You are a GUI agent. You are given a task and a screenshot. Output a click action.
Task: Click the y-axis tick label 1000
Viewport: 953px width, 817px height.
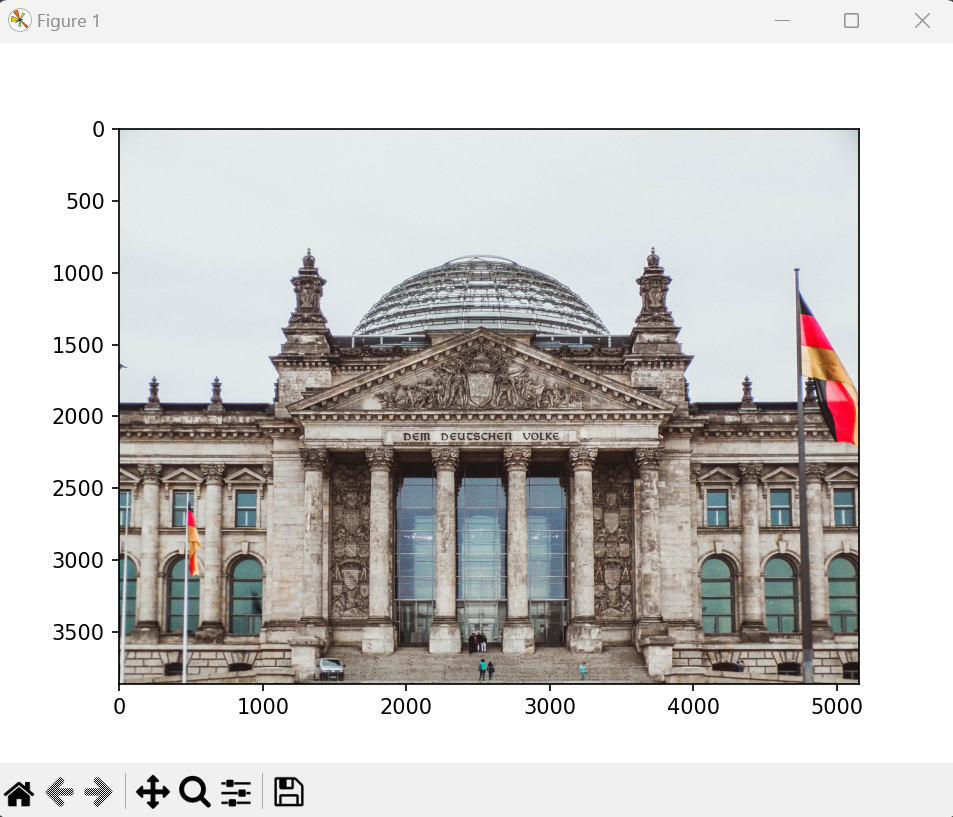tap(78, 273)
